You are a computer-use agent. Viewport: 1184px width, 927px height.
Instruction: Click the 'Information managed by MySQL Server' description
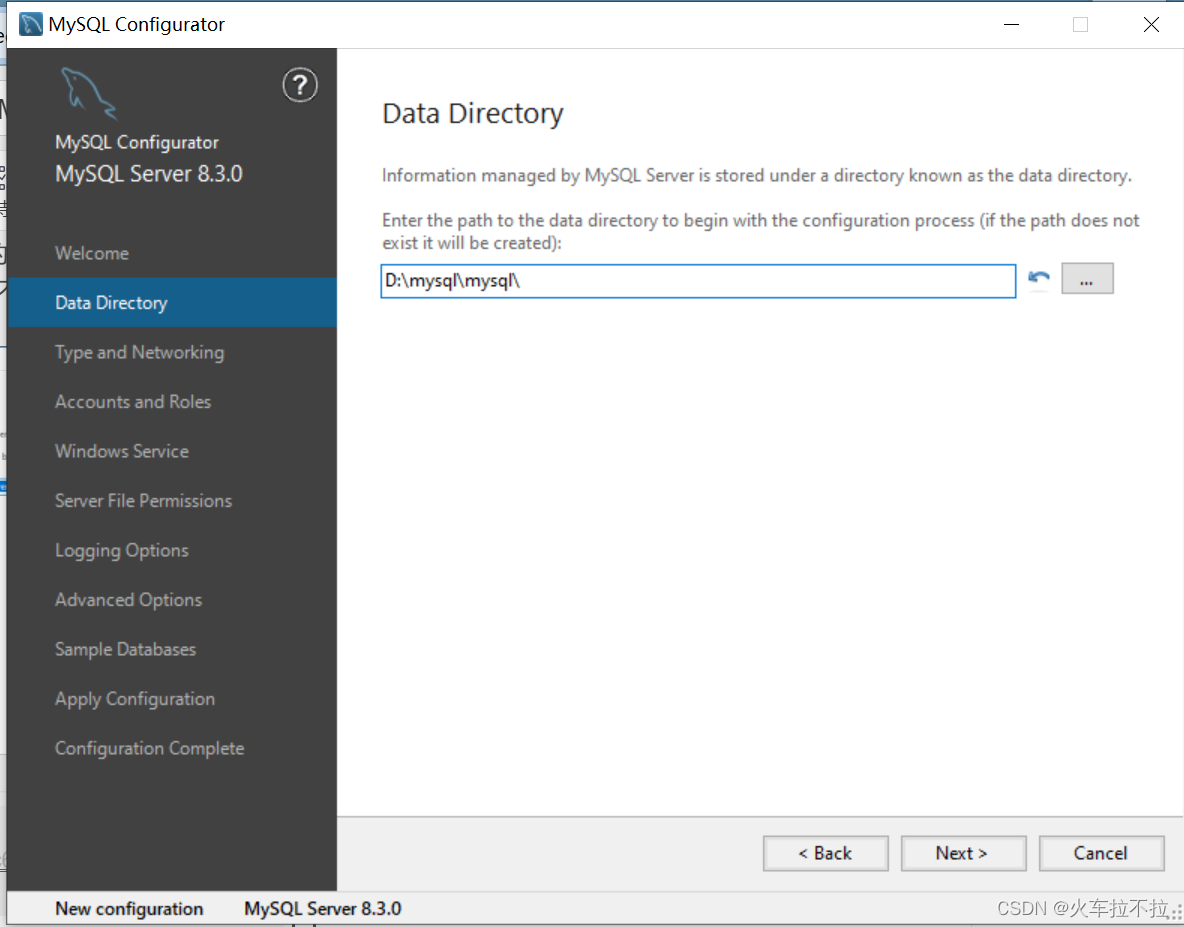click(x=757, y=176)
